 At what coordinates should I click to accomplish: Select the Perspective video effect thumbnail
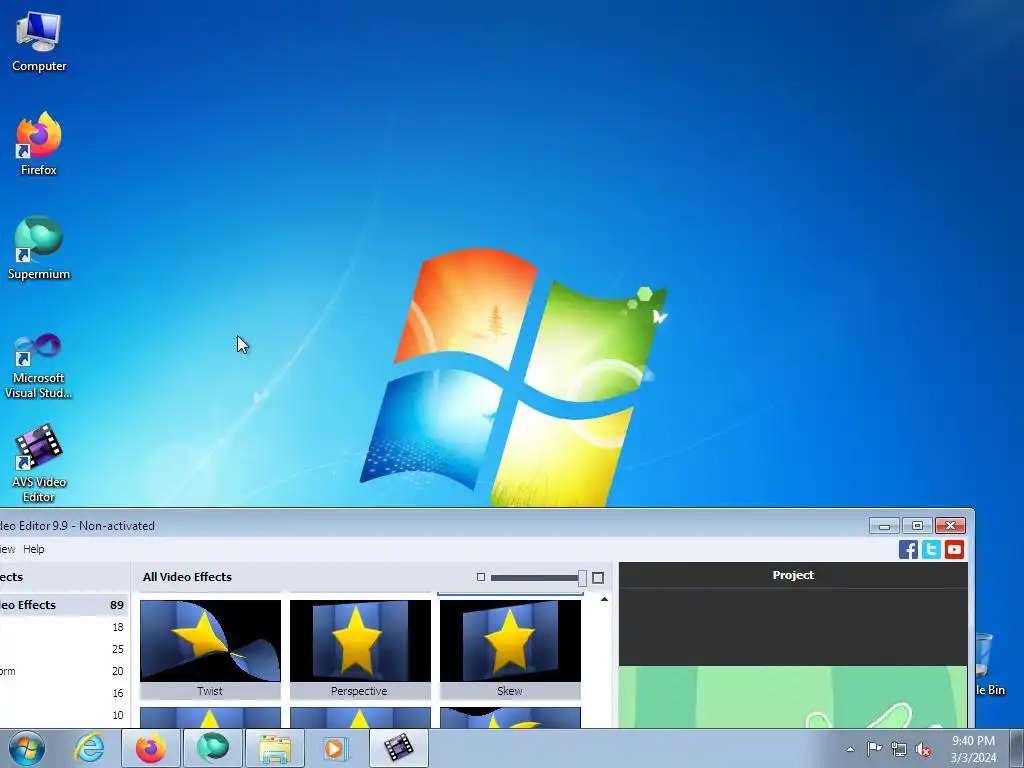tap(360, 649)
